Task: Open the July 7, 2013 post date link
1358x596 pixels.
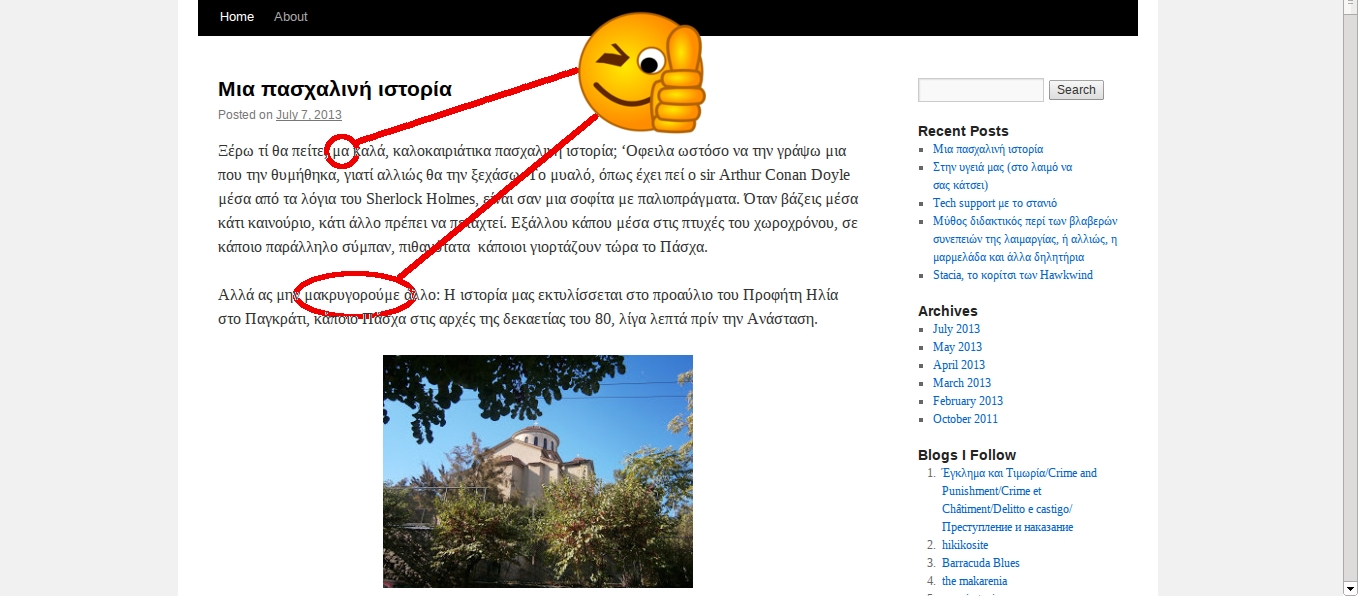Action: 309,115
